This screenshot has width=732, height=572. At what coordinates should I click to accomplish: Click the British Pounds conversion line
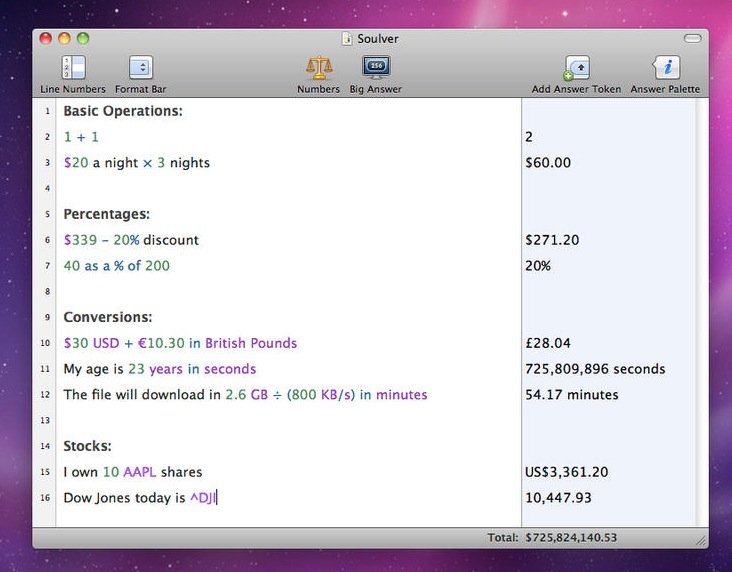180,343
